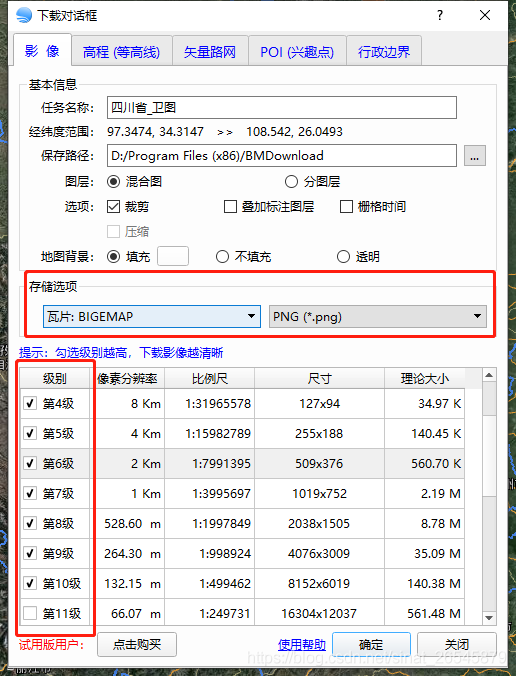Check the 第11级 level checkbox
This screenshot has height=676, width=516.
30,613
